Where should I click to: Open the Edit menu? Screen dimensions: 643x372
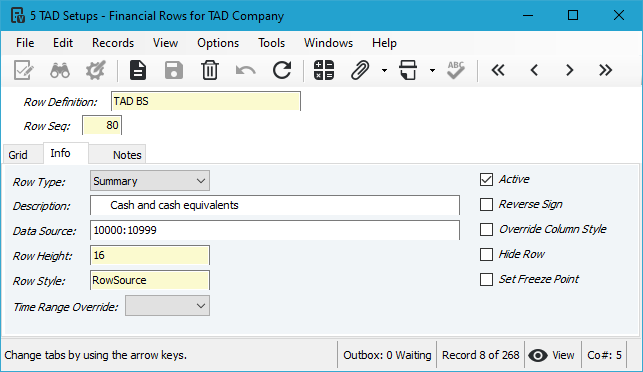click(63, 43)
